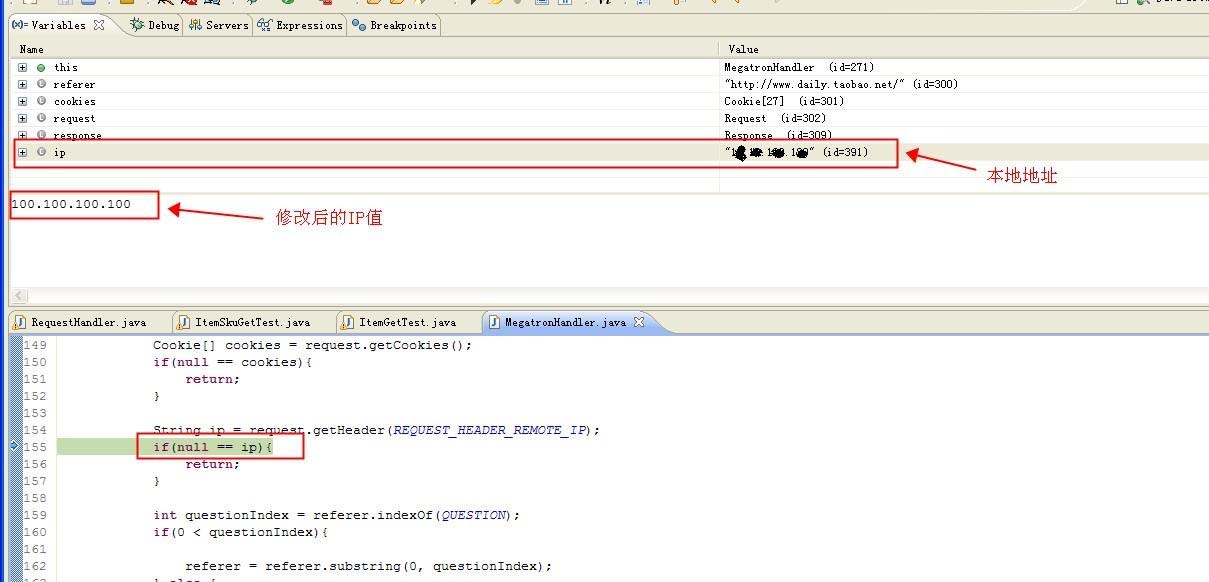Click the instruction pointer arrow at line 155
The width and height of the screenshot is (1209, 582).
[14, 447]
